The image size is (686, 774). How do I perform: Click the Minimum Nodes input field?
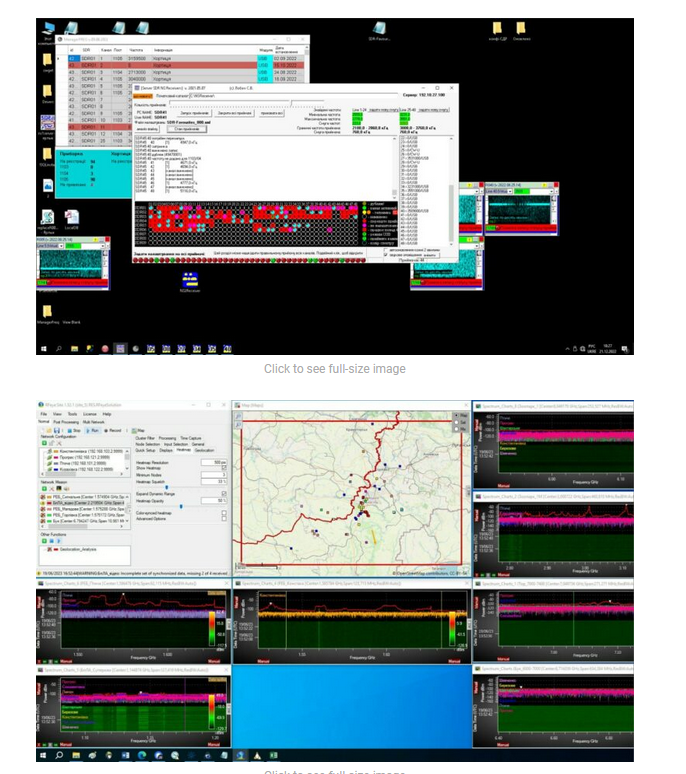click(214, 475)
